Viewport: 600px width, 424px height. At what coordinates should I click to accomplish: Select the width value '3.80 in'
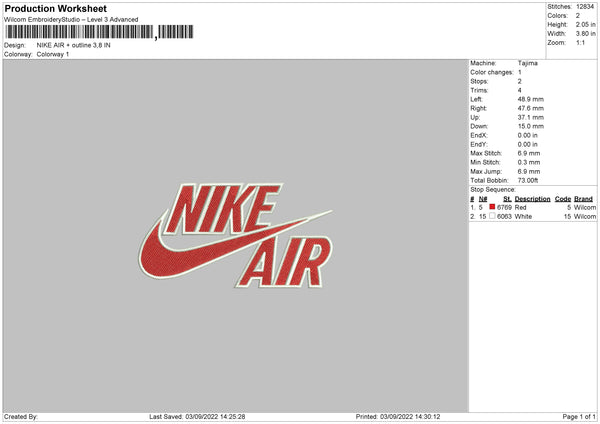pos(586,34)
